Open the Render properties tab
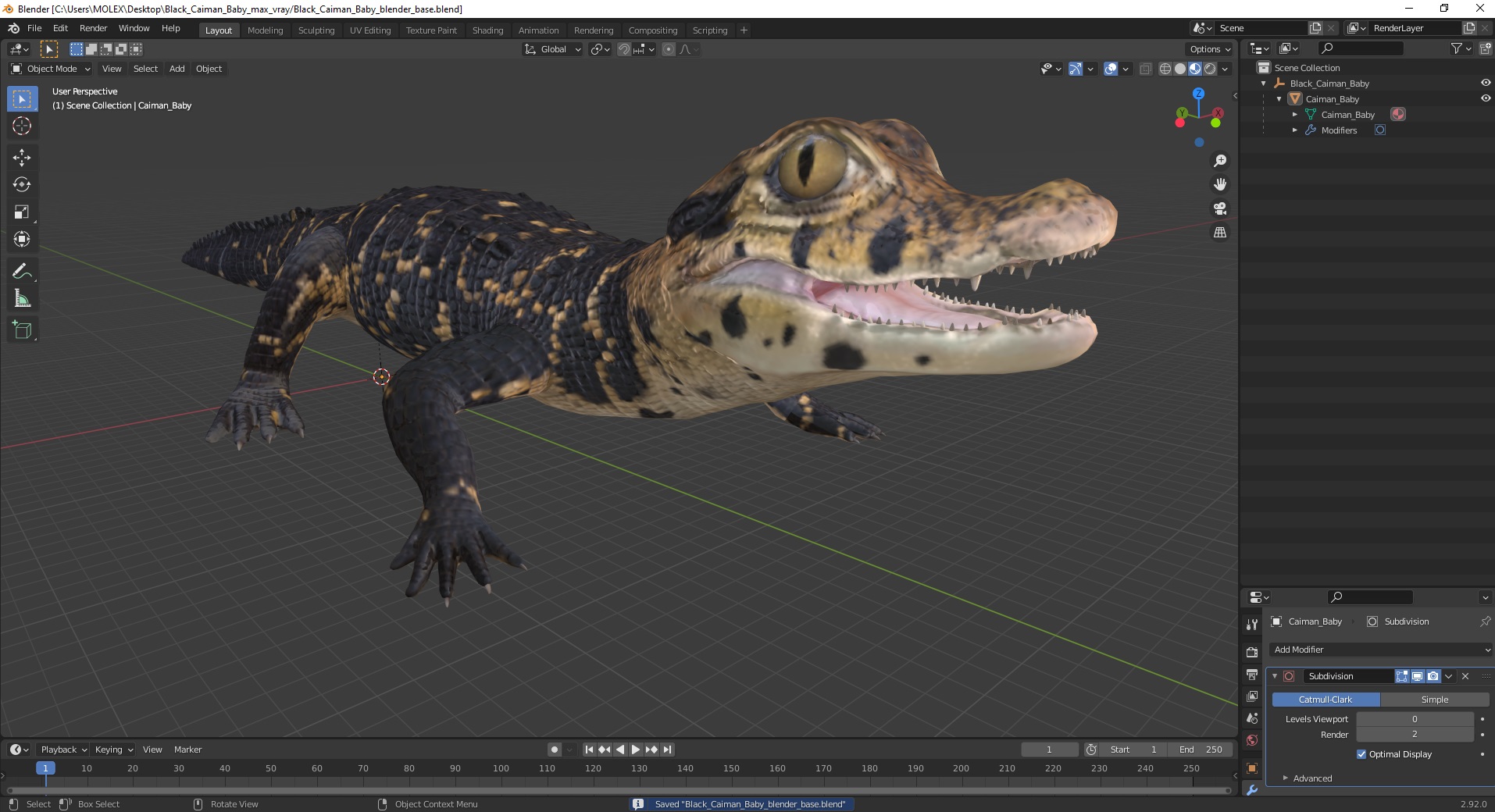The image size is (1495, 812). pyautogui.click(x=1252, y=652)
